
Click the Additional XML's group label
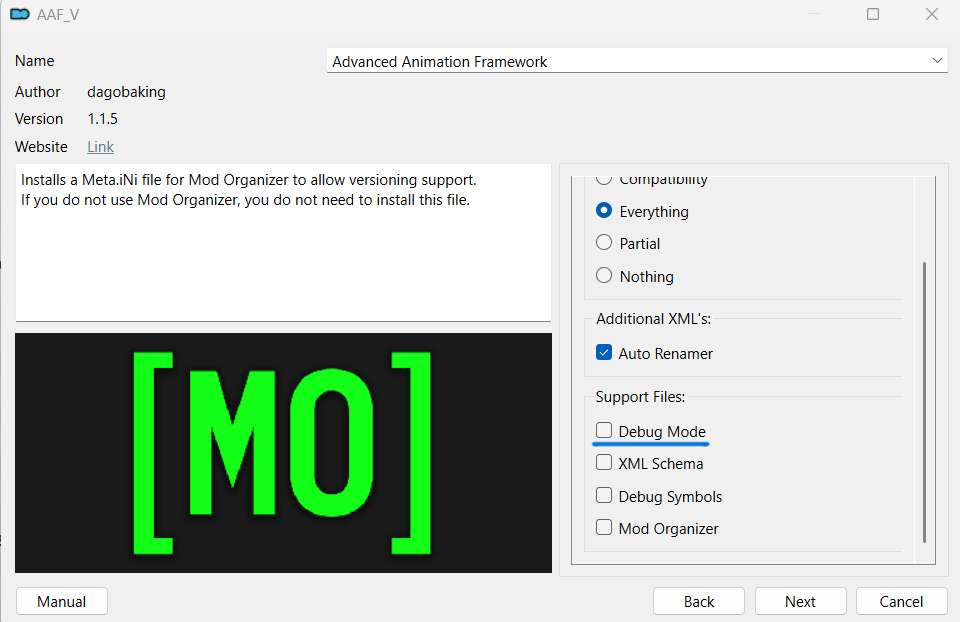pos(653,319)
